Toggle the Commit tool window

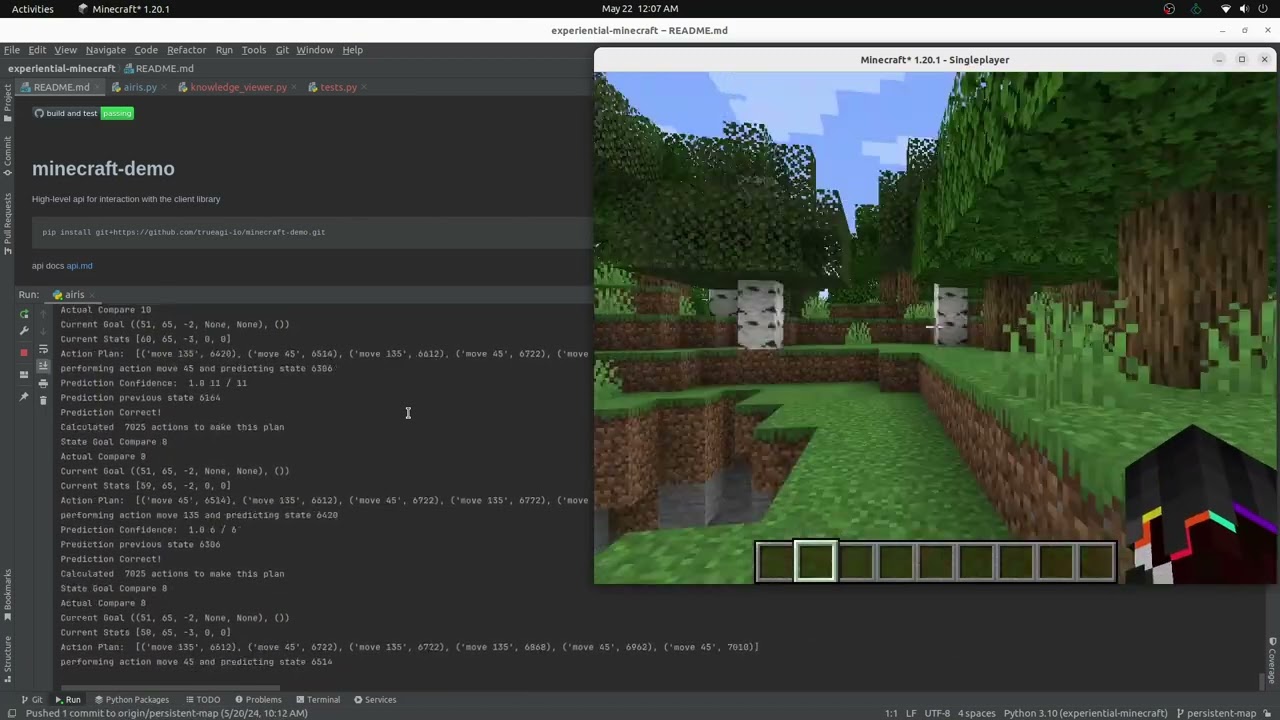[x=7, y=155]
